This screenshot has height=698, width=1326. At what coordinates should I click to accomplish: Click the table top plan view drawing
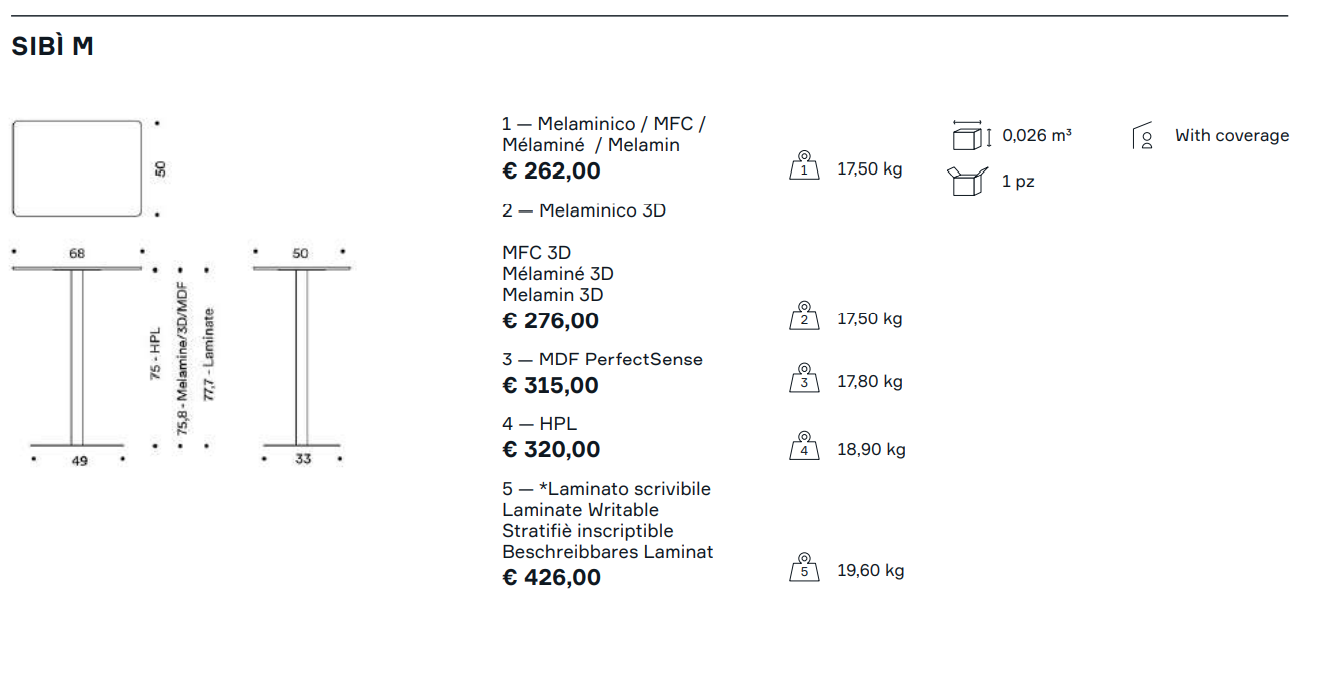coord(77,168)
